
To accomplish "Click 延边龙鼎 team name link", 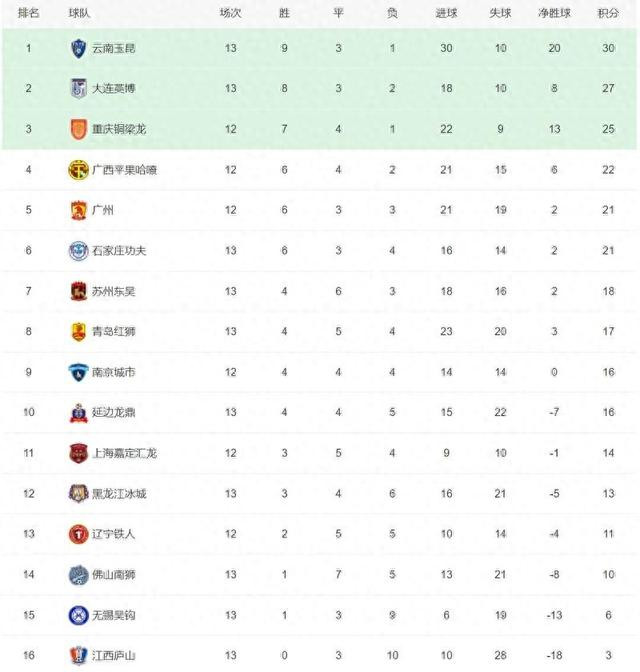I will 114,412.
